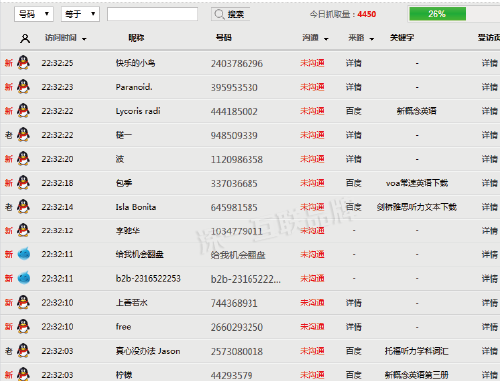500x381 pixels.
Task: Click the number 444185002
Action: pos(234,111)
